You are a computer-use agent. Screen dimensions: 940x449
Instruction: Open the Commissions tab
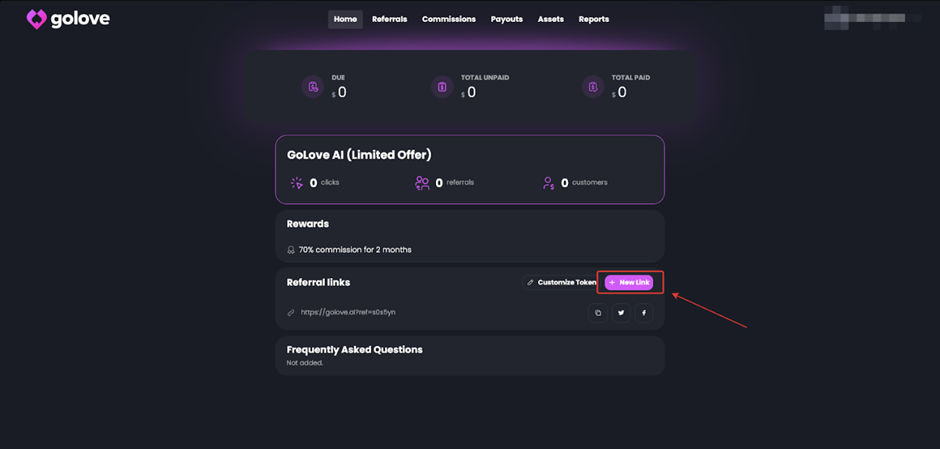point(449,19)
